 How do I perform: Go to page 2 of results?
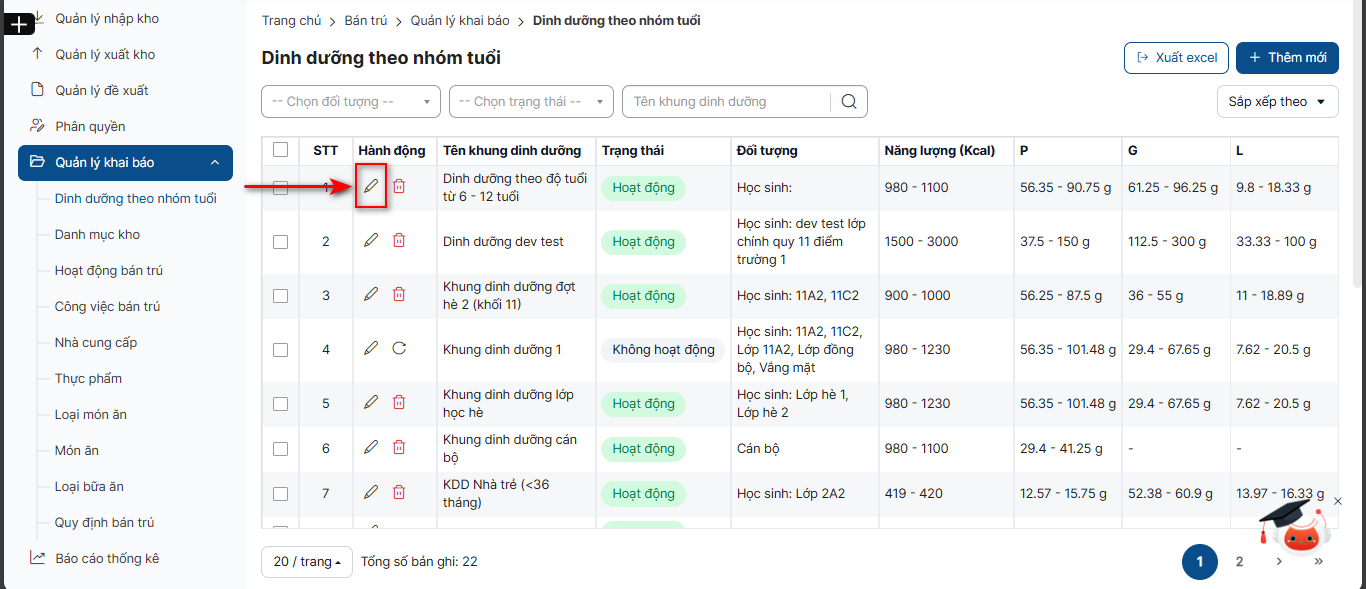tap(1239, 562)
